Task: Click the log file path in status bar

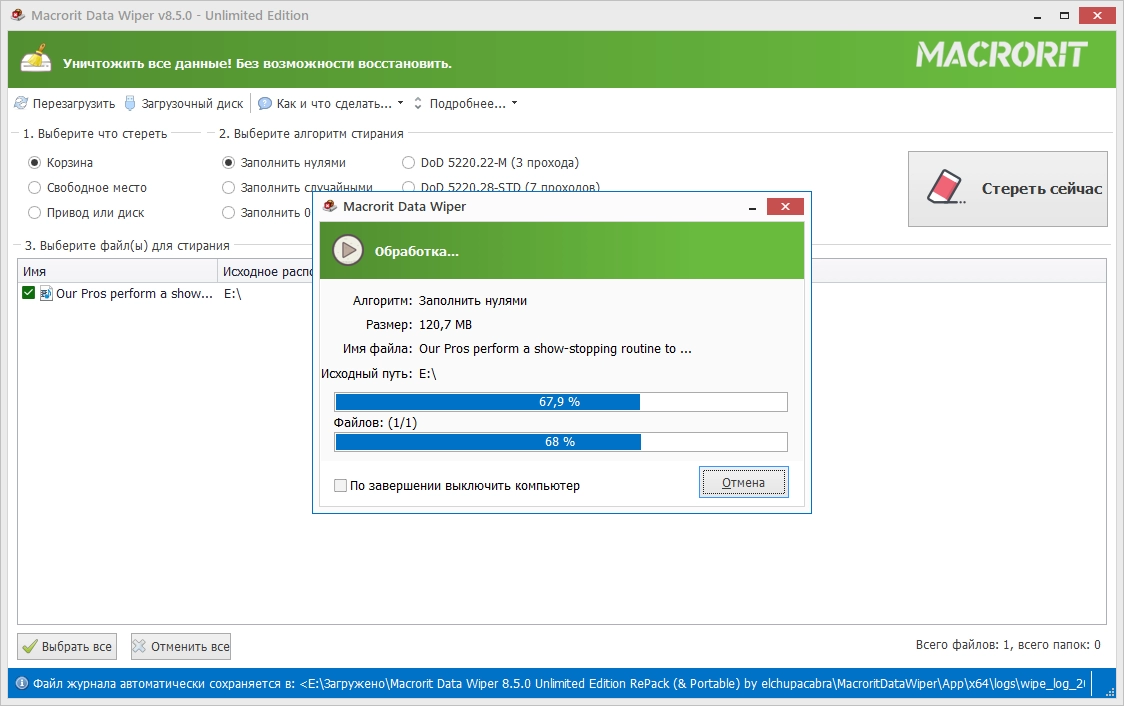Action: pos(692,684)
